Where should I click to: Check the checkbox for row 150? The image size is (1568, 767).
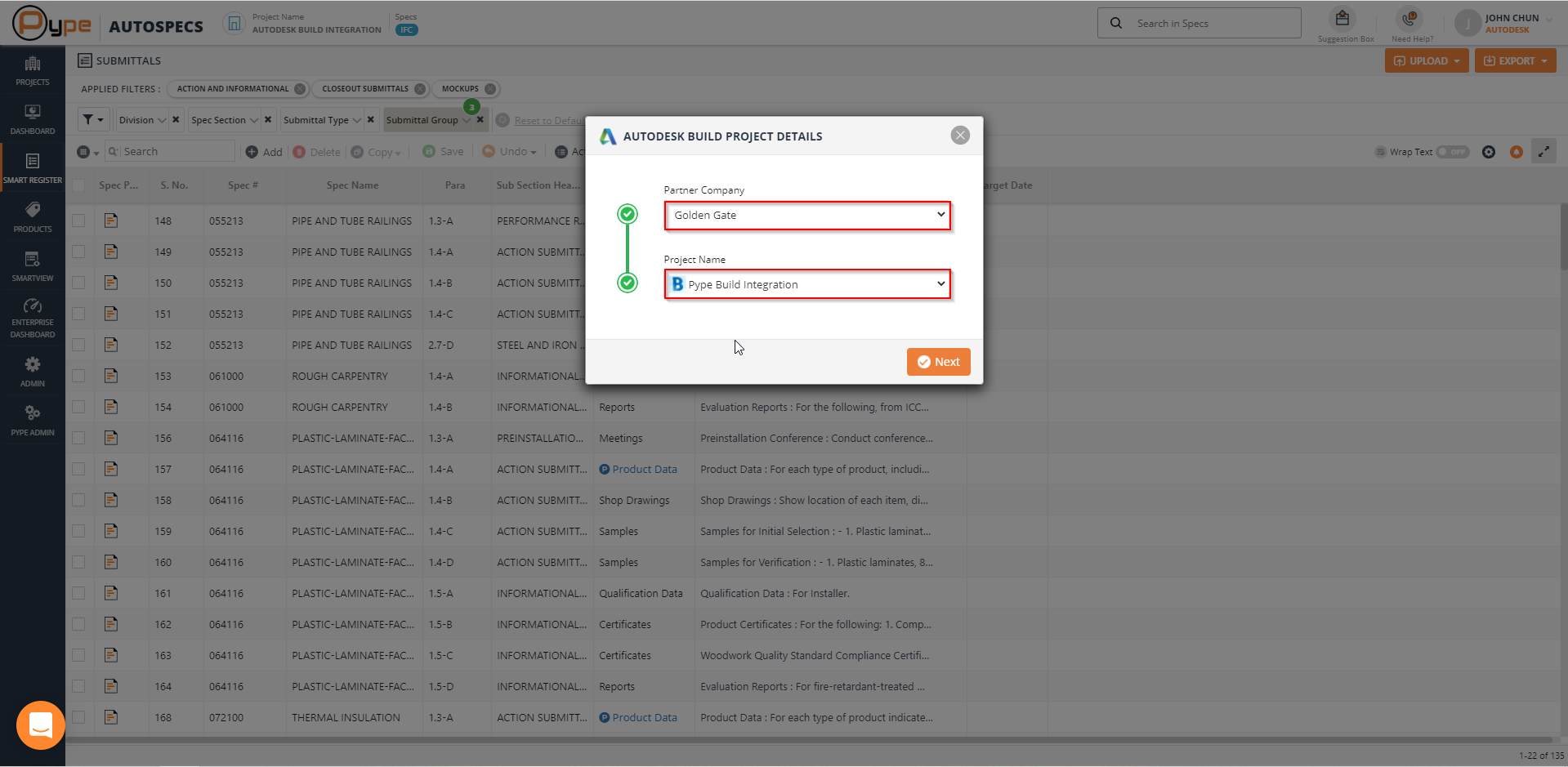78,283
